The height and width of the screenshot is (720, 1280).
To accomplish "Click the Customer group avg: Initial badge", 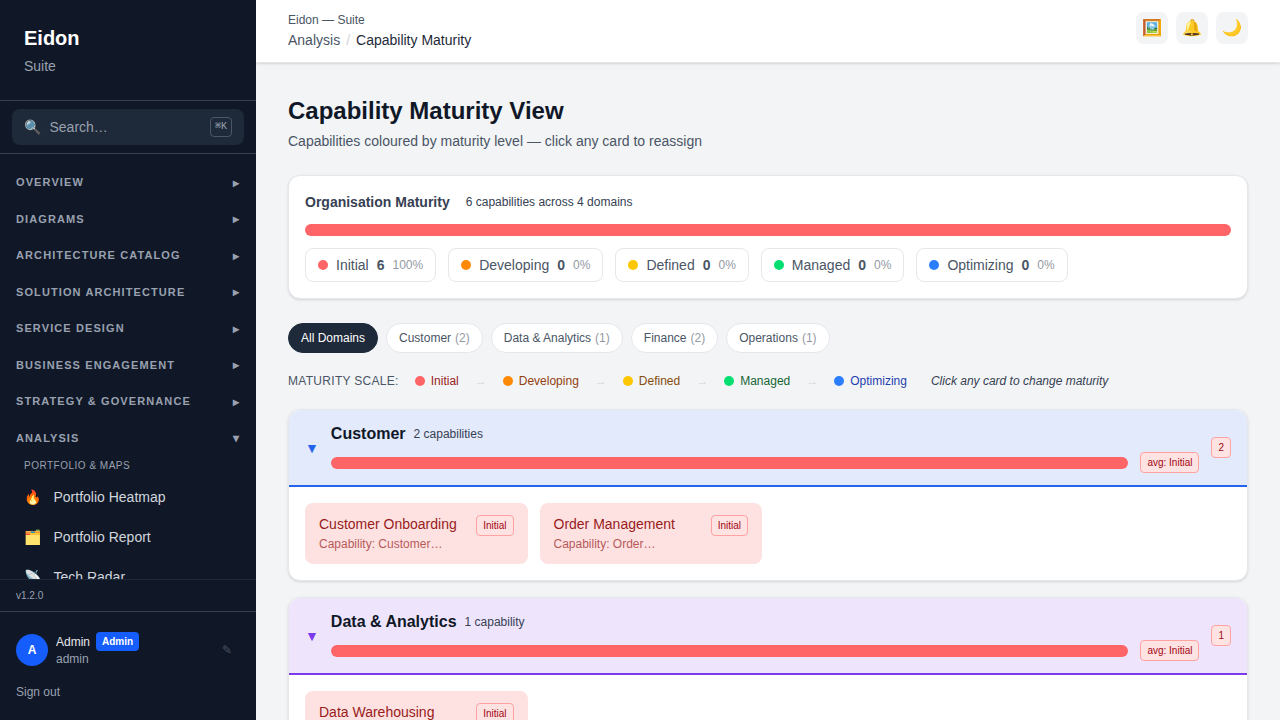I will coord(1169,463).
